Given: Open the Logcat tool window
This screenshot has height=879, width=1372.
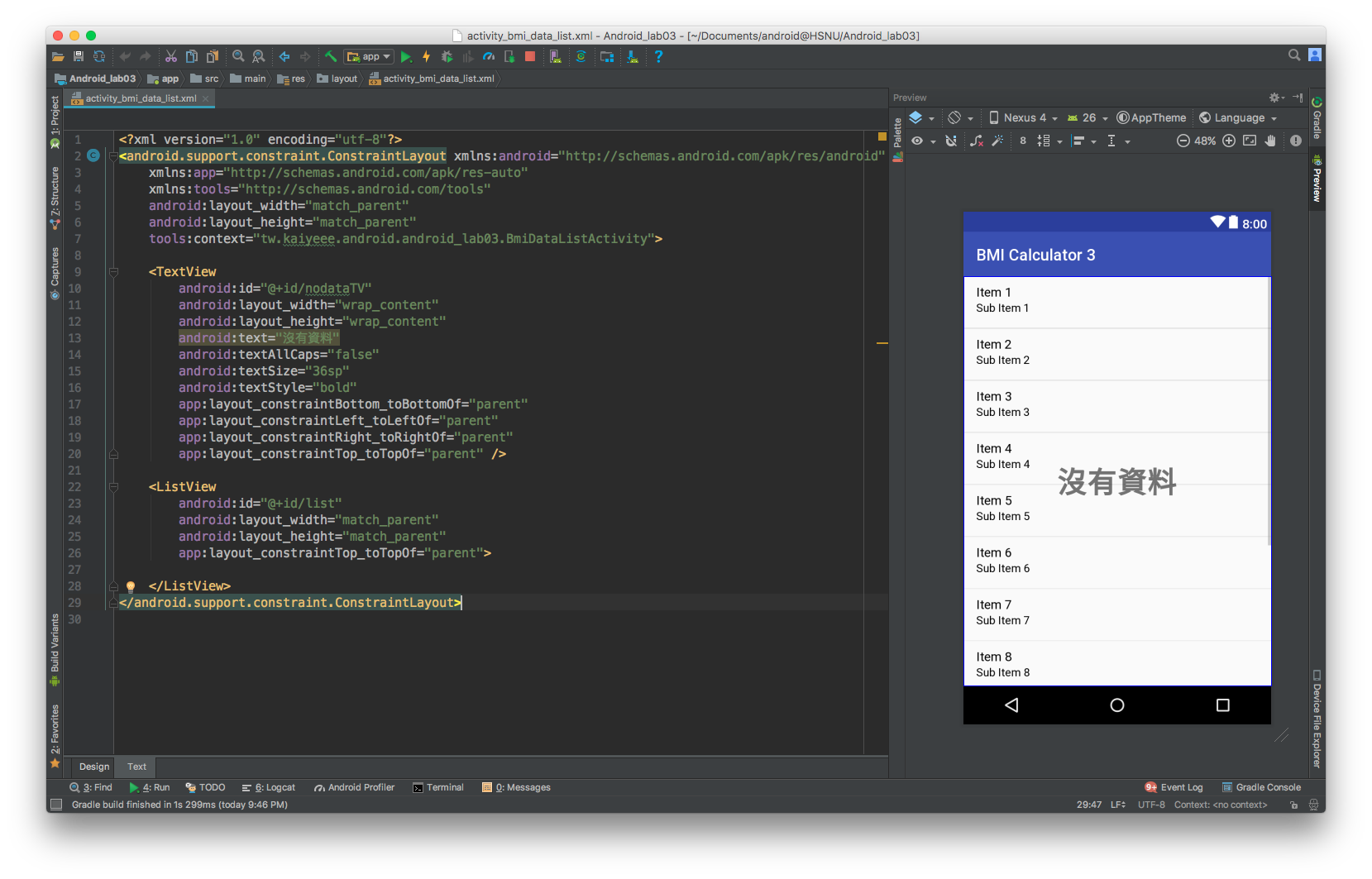Looking at the screenshot, I should coord(269,787).
